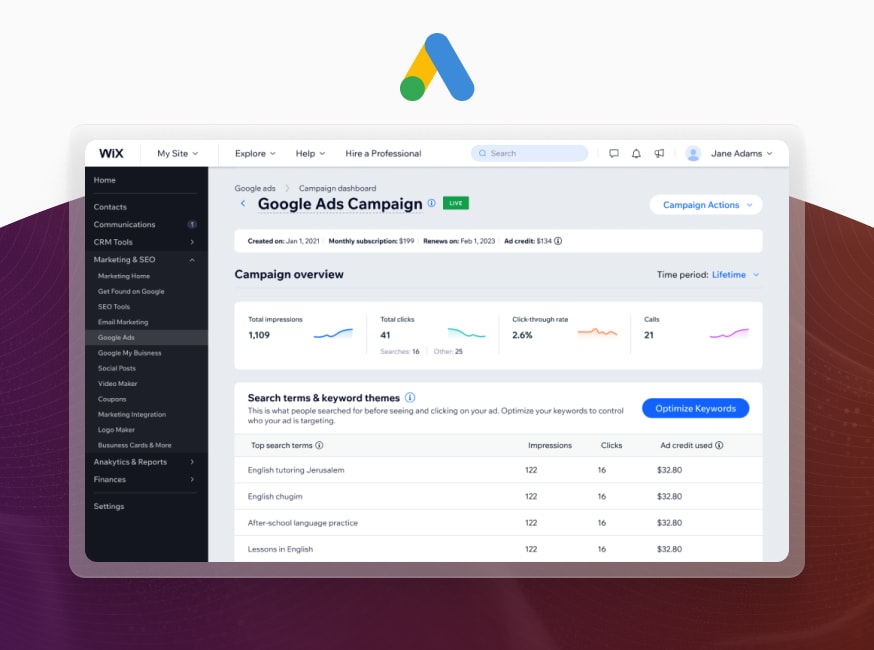Click Hire a Professional link
Viewport: 874px width, 650px height.
383,153
